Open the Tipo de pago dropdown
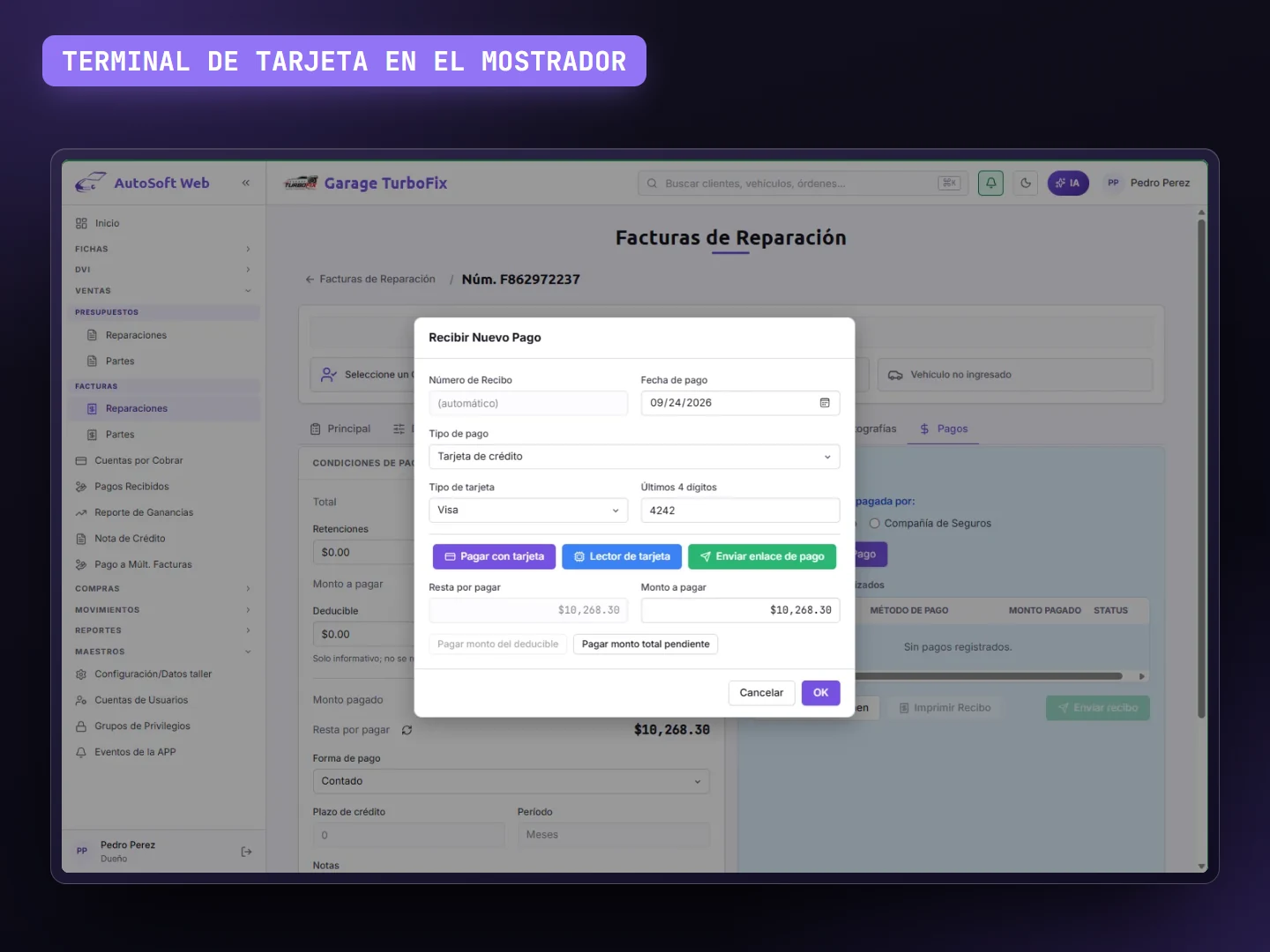 click(x=634, y=457)
